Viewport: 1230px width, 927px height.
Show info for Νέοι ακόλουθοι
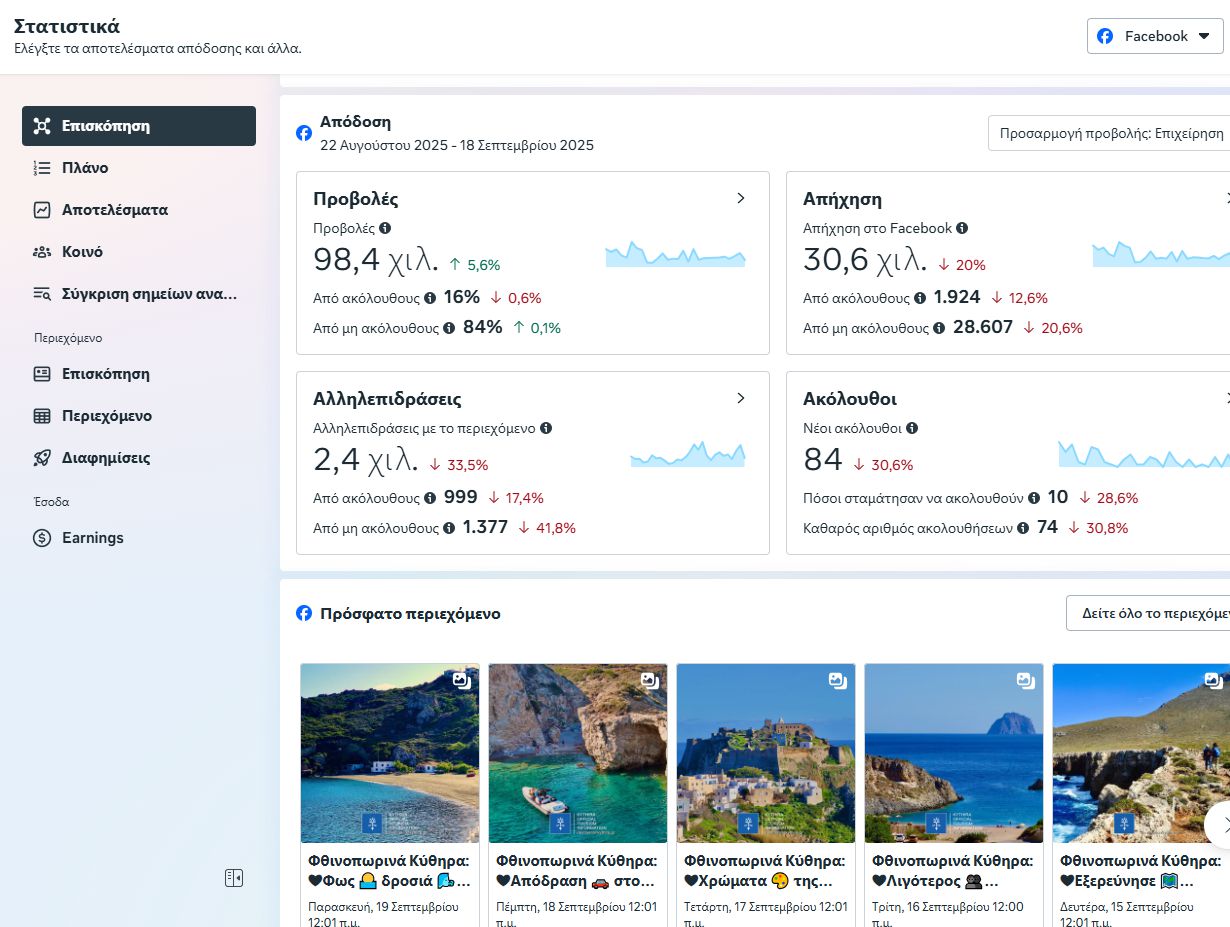click(x=912, y=428)
